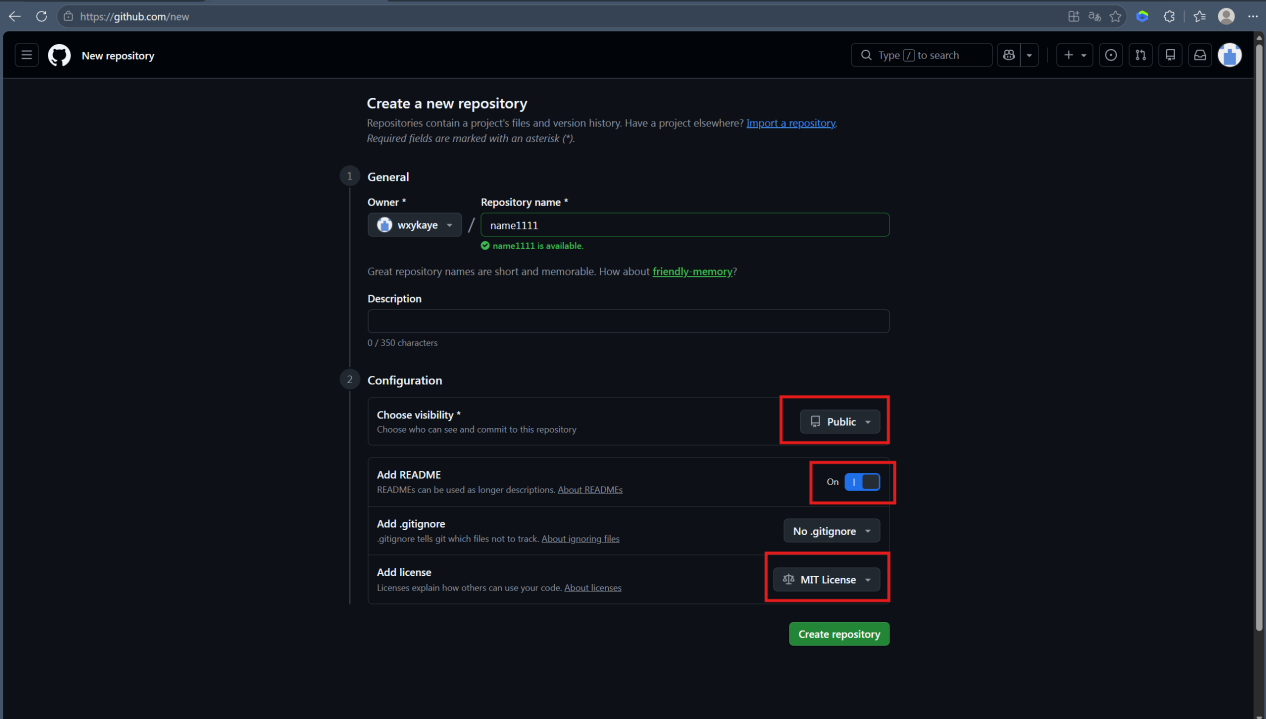This screenshot has width=1266, height=719.
Task: Open the colorful extension icon in browser toolbar
Action: coord(1142,16)
